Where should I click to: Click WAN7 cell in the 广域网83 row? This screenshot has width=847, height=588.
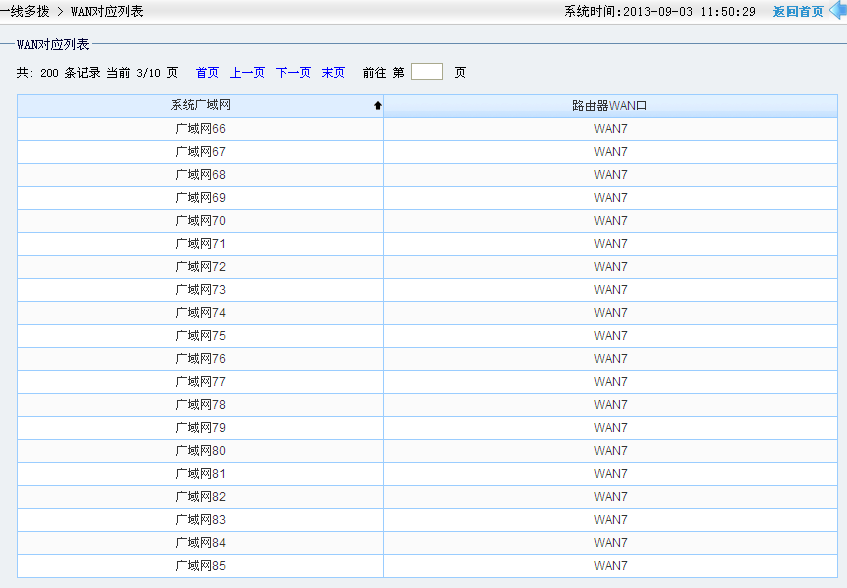[x=610, y=520]
